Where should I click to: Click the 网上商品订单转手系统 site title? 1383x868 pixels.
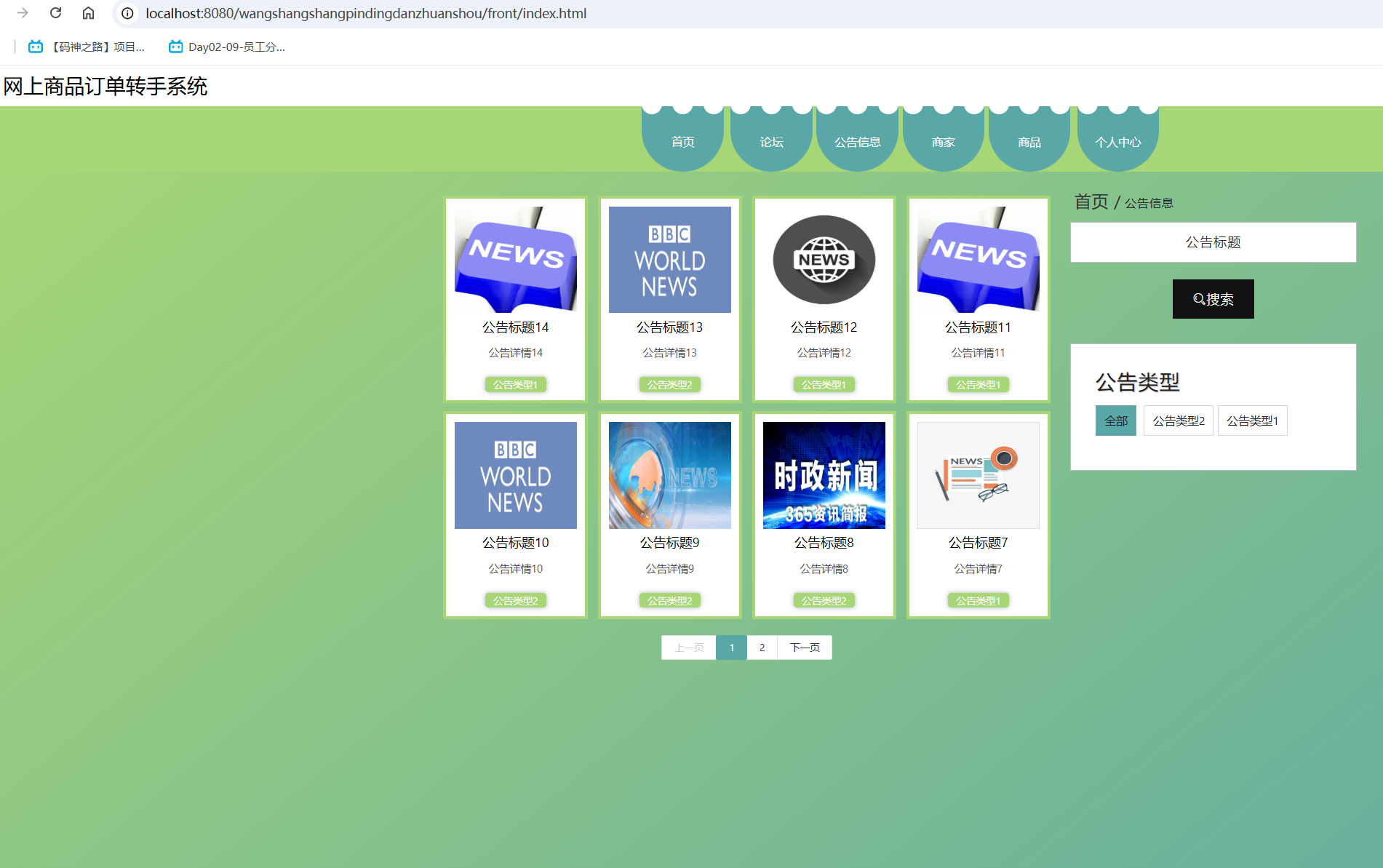105,87
